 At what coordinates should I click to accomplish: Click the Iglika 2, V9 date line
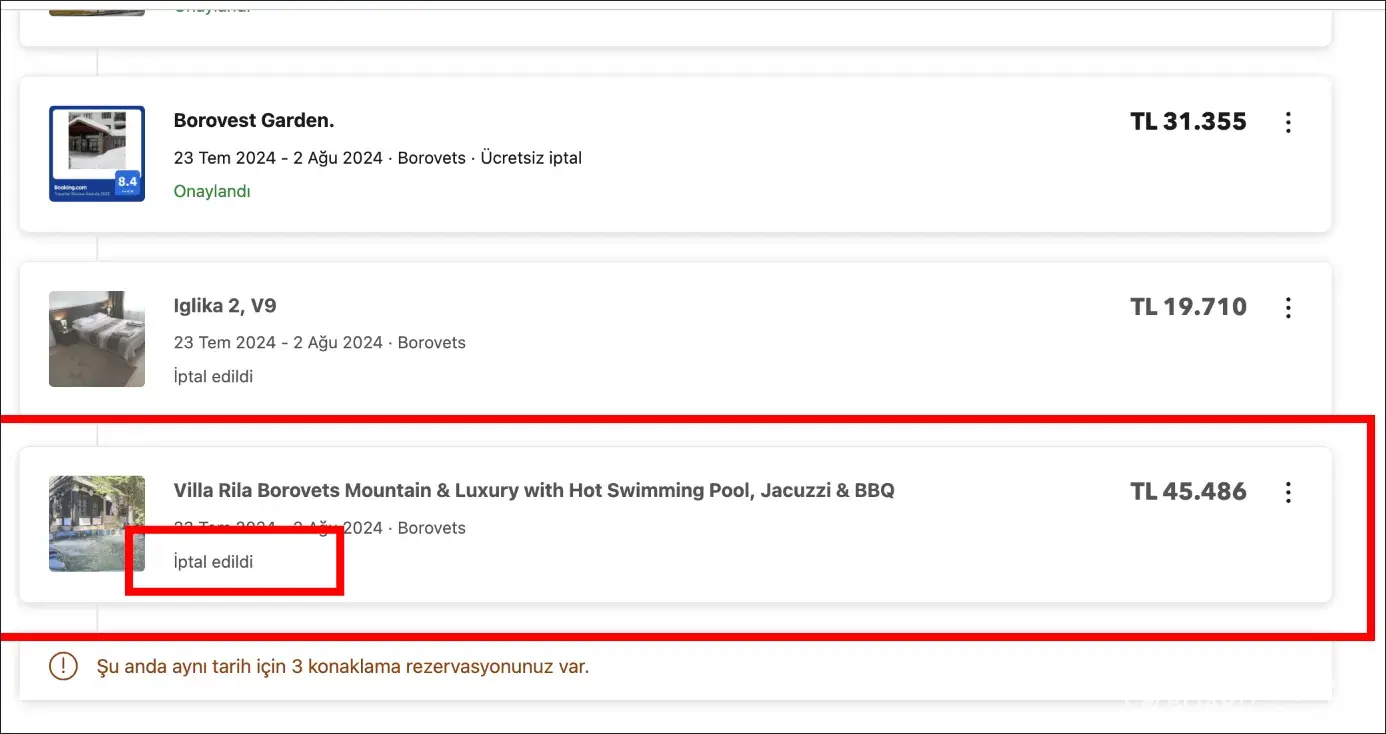[x=320, y=343]
